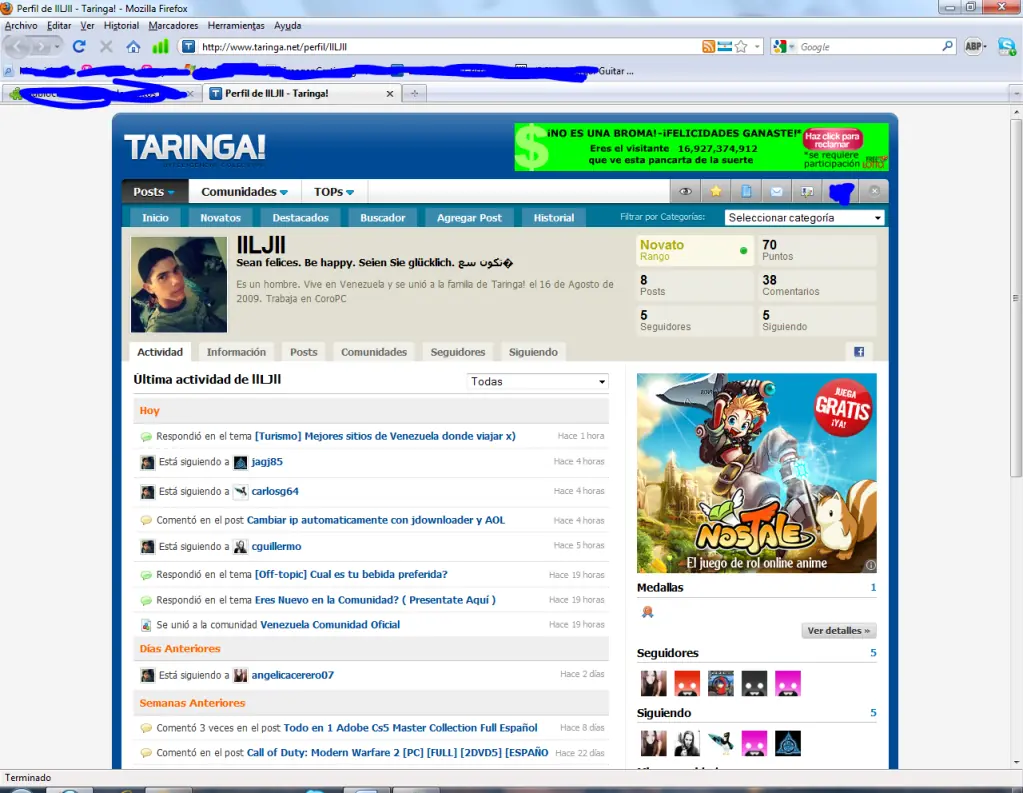Click the red robot follower avatar

pos(687,683)
